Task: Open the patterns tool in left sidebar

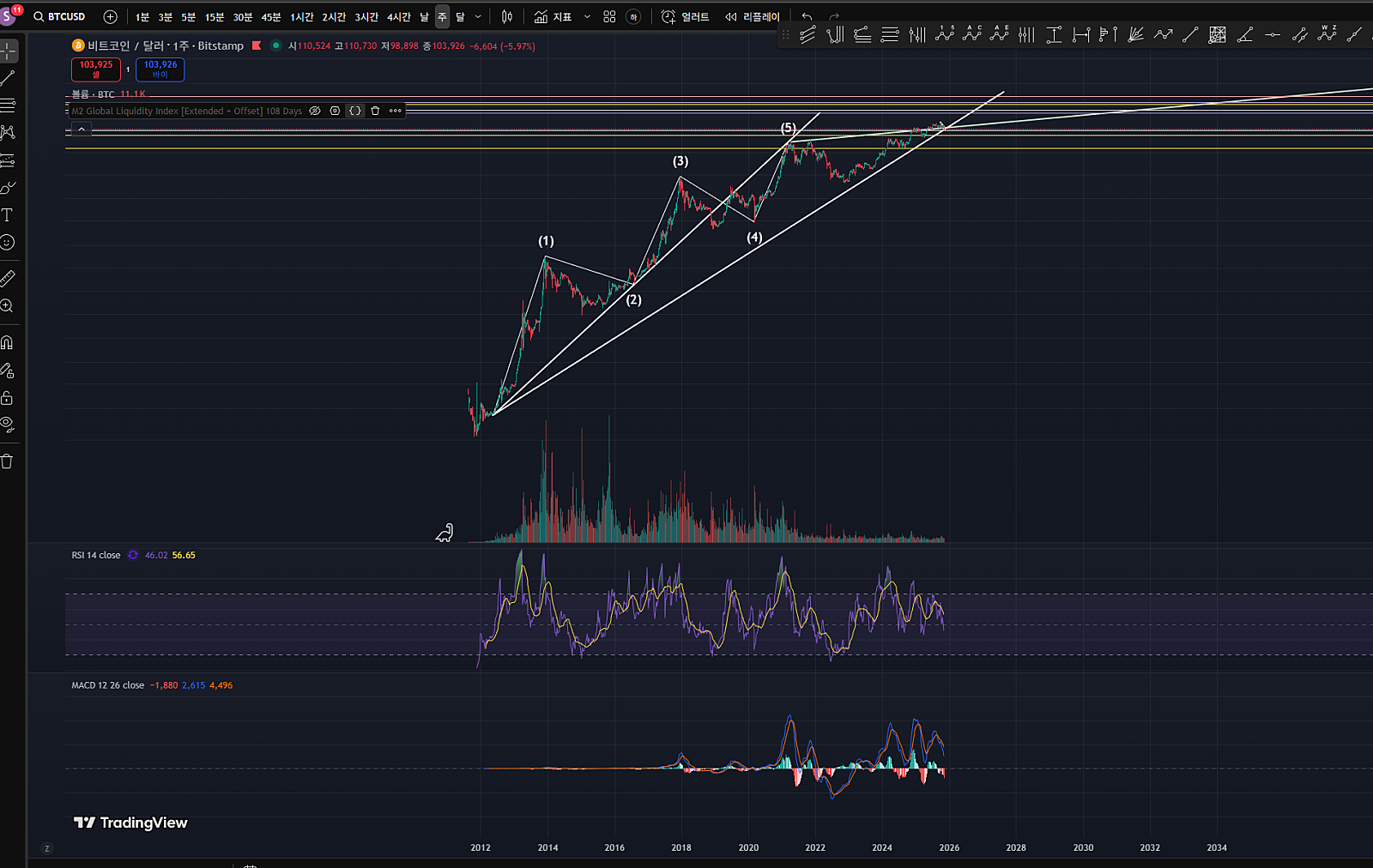Action: point(8,133)
